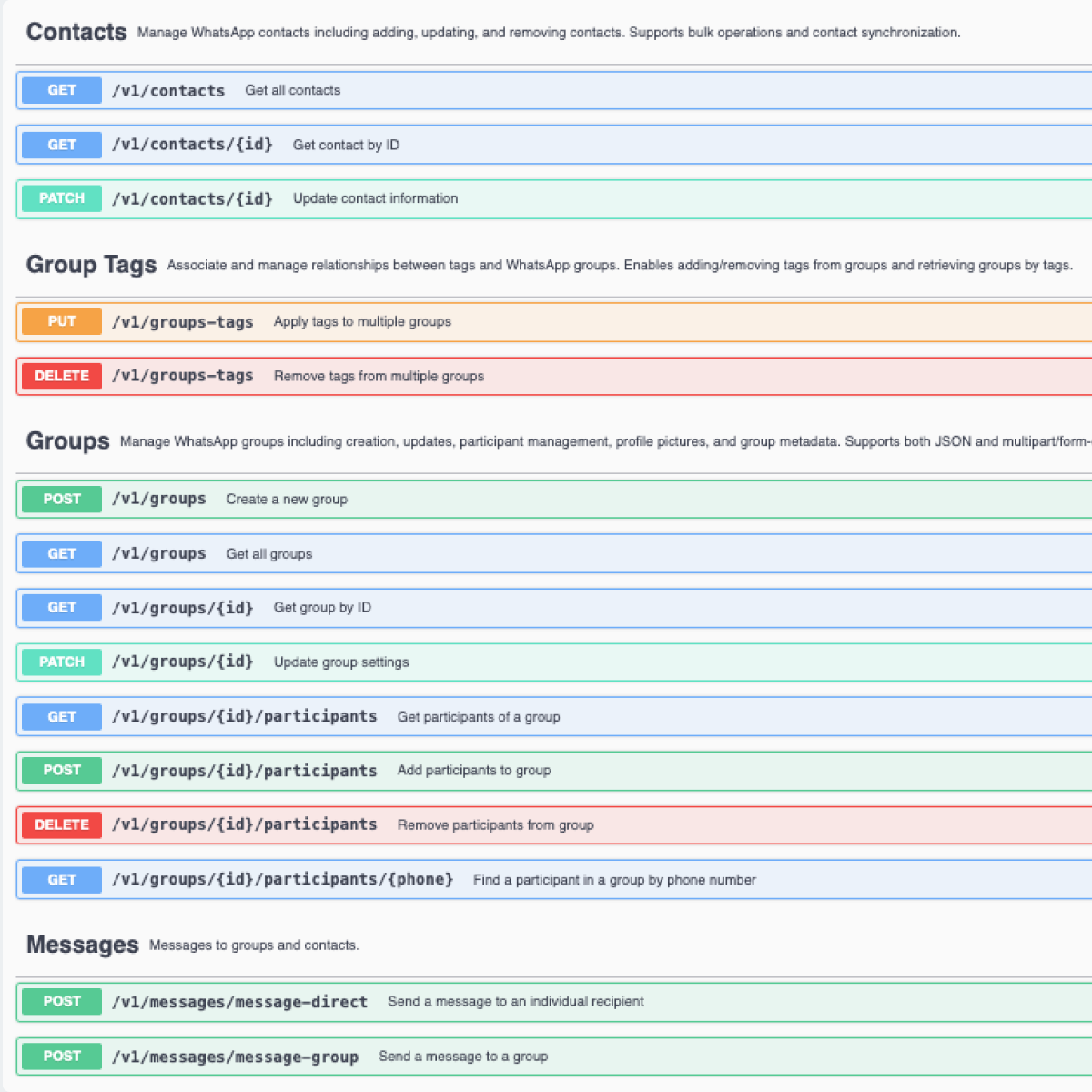Click the DELETE badge for groups-tags
1092x1092 pixels.
pyautogui.click(x=62, y=376)
